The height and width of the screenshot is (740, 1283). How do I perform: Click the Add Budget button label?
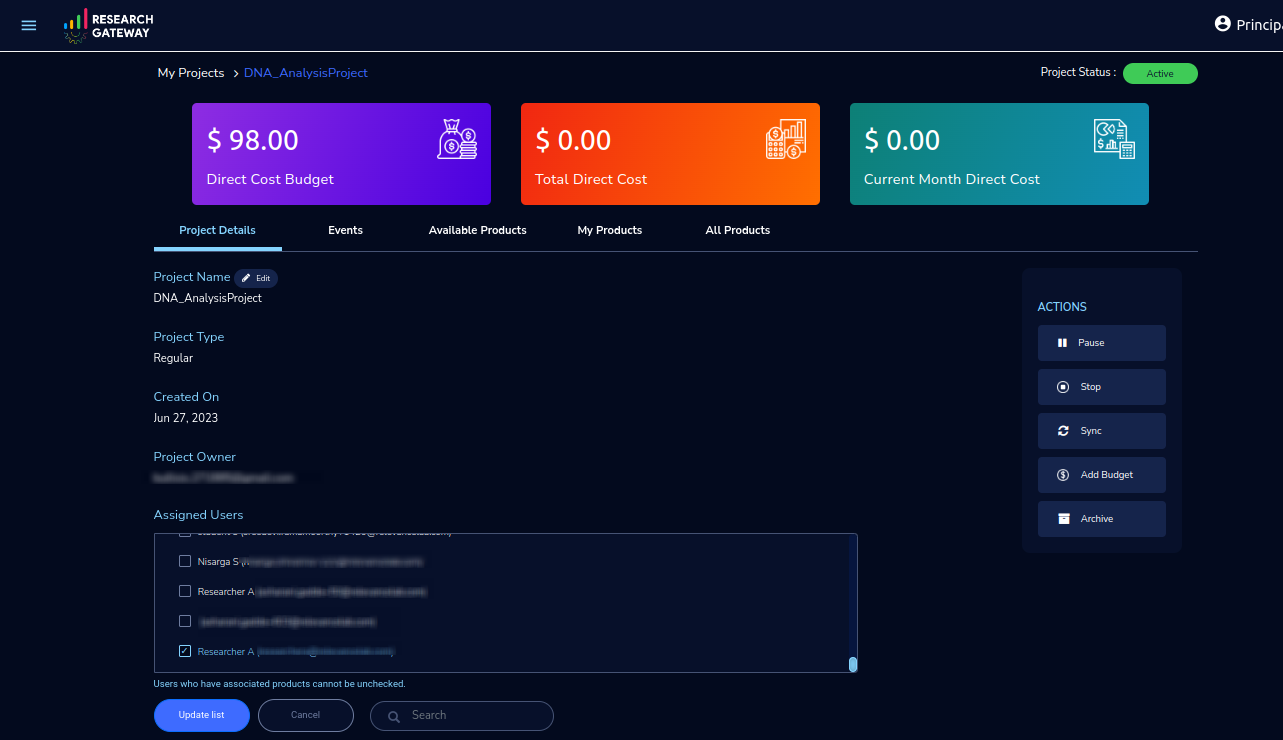pos(1107,475)
